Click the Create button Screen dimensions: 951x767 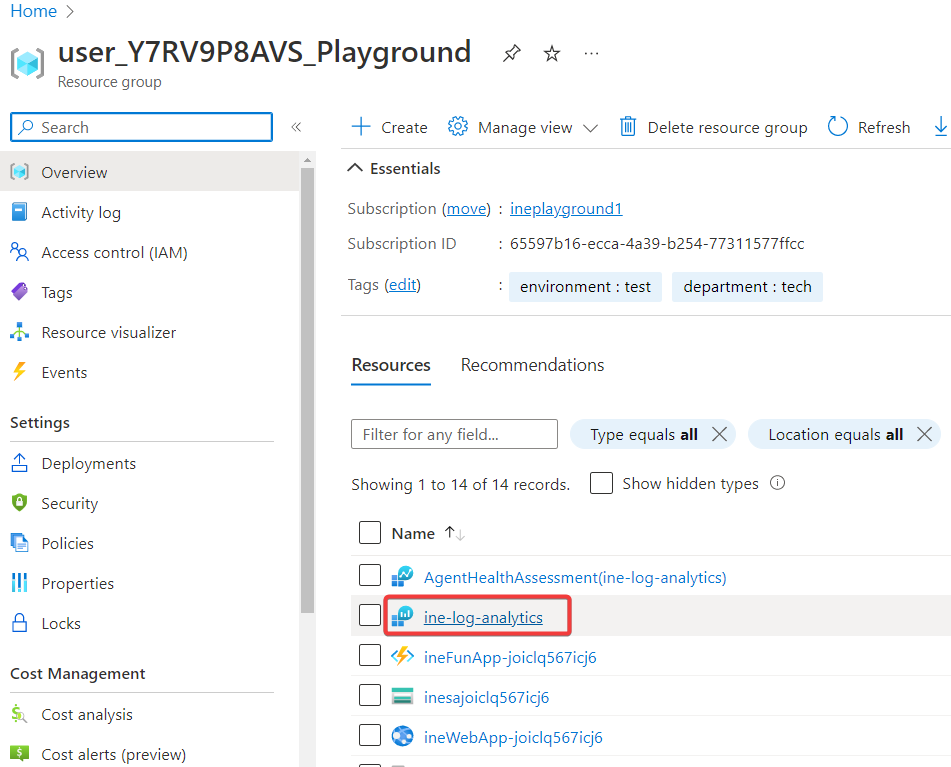coord(389,127)
